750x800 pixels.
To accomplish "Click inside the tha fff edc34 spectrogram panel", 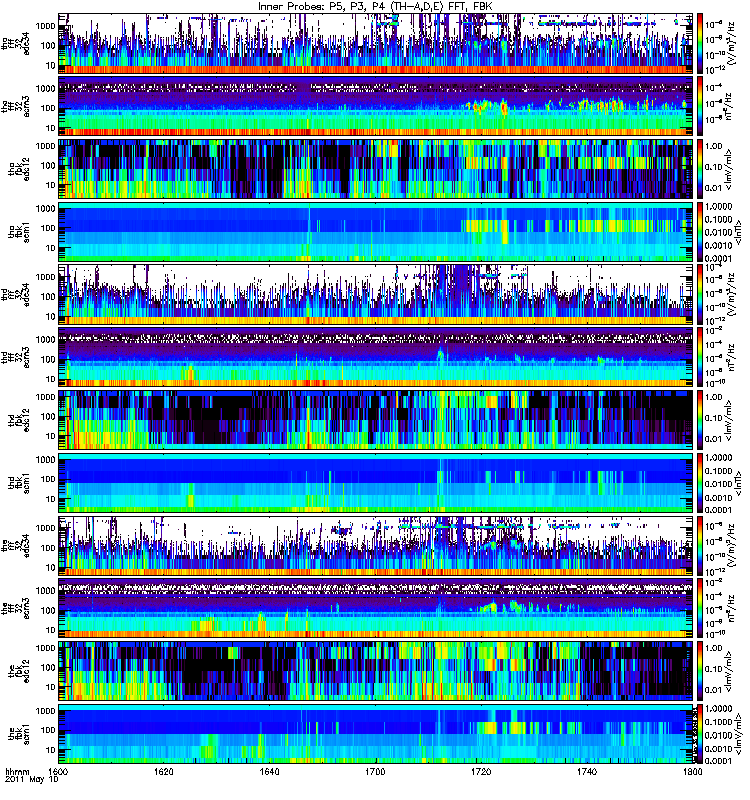I will tap(376, 44).
